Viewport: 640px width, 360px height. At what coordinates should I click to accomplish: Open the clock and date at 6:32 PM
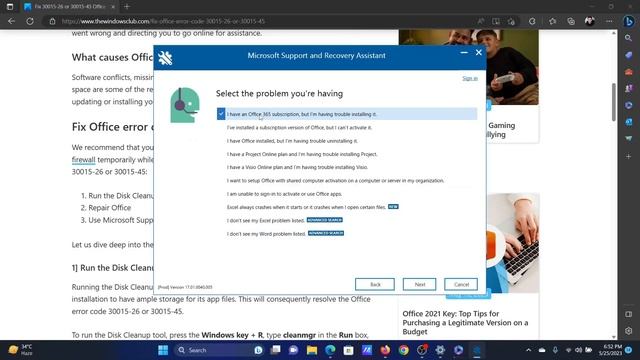(610, 350)
